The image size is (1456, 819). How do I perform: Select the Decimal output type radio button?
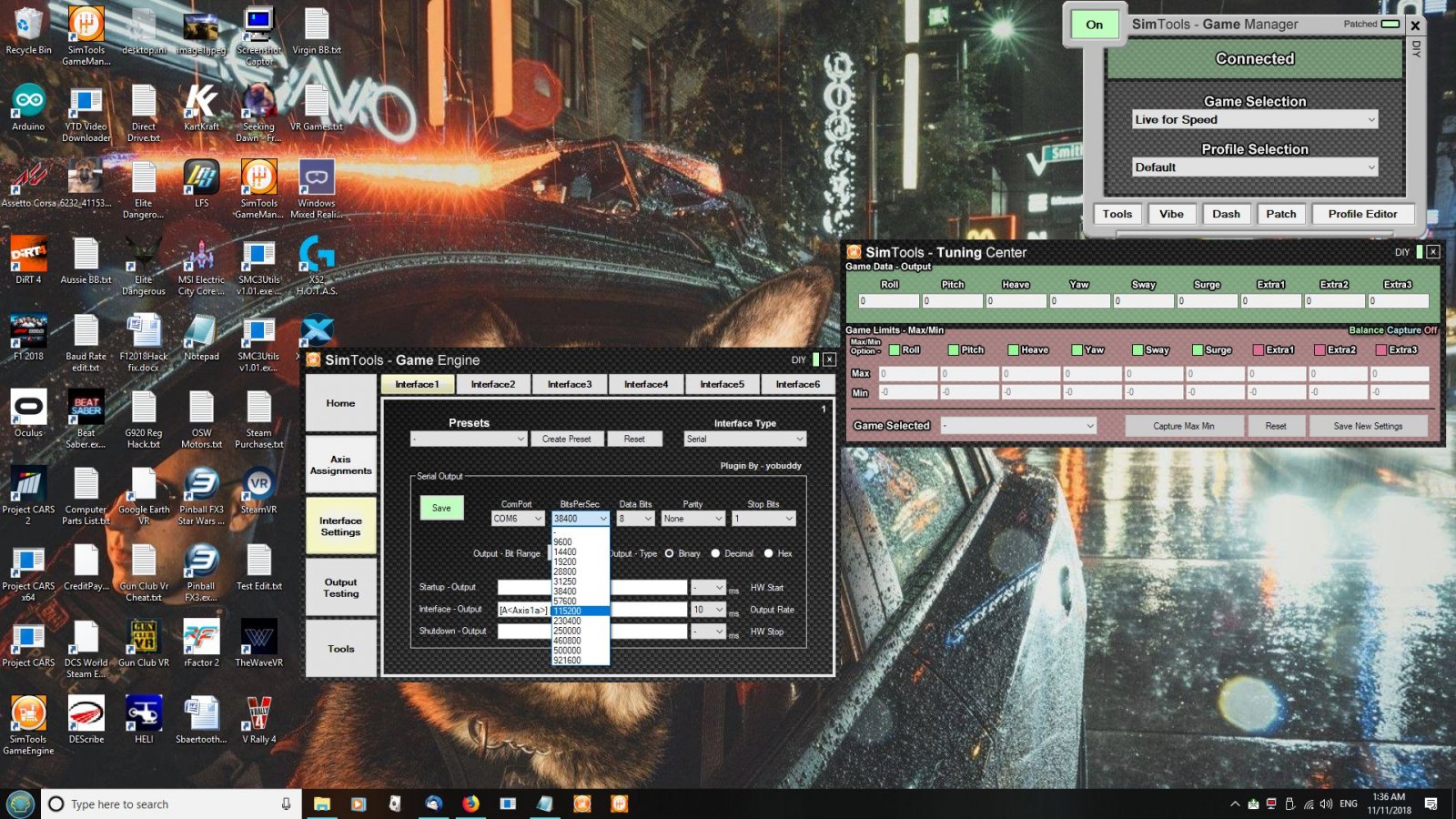[x=716, y=553]
